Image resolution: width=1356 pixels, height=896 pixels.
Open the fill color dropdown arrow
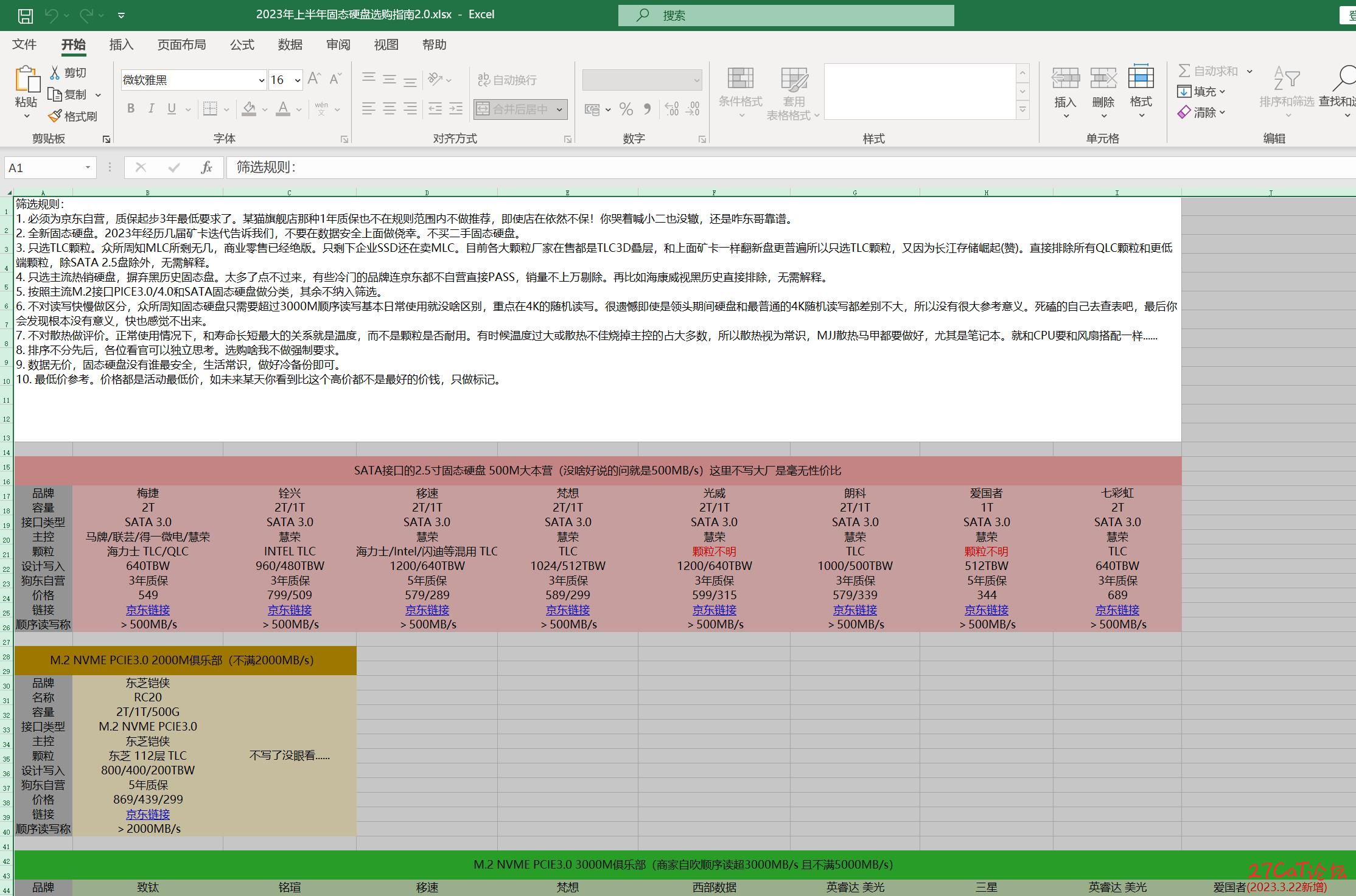(265, 109)
